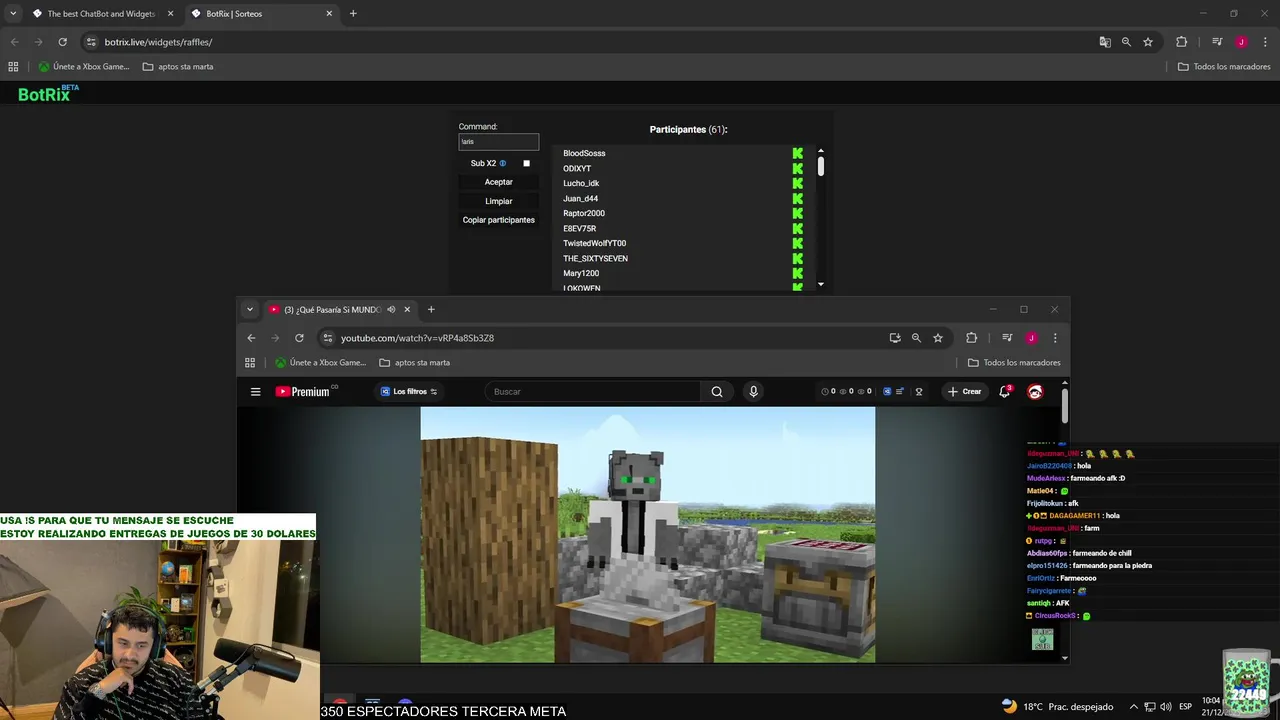
Task: Open the YouTube account avatar menu
Action: pos(1035,392)
